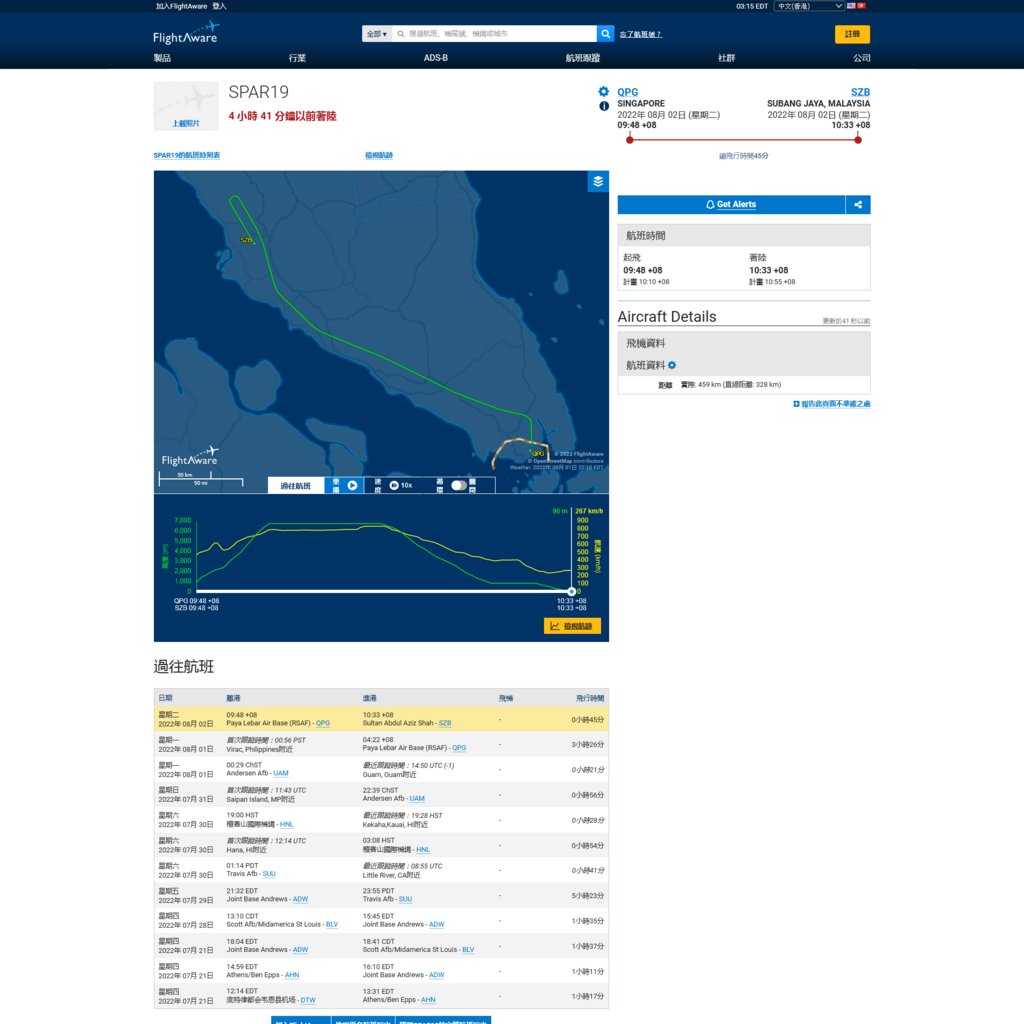
Task: Click the 登入 login link
Action: [x=219, y=6]
